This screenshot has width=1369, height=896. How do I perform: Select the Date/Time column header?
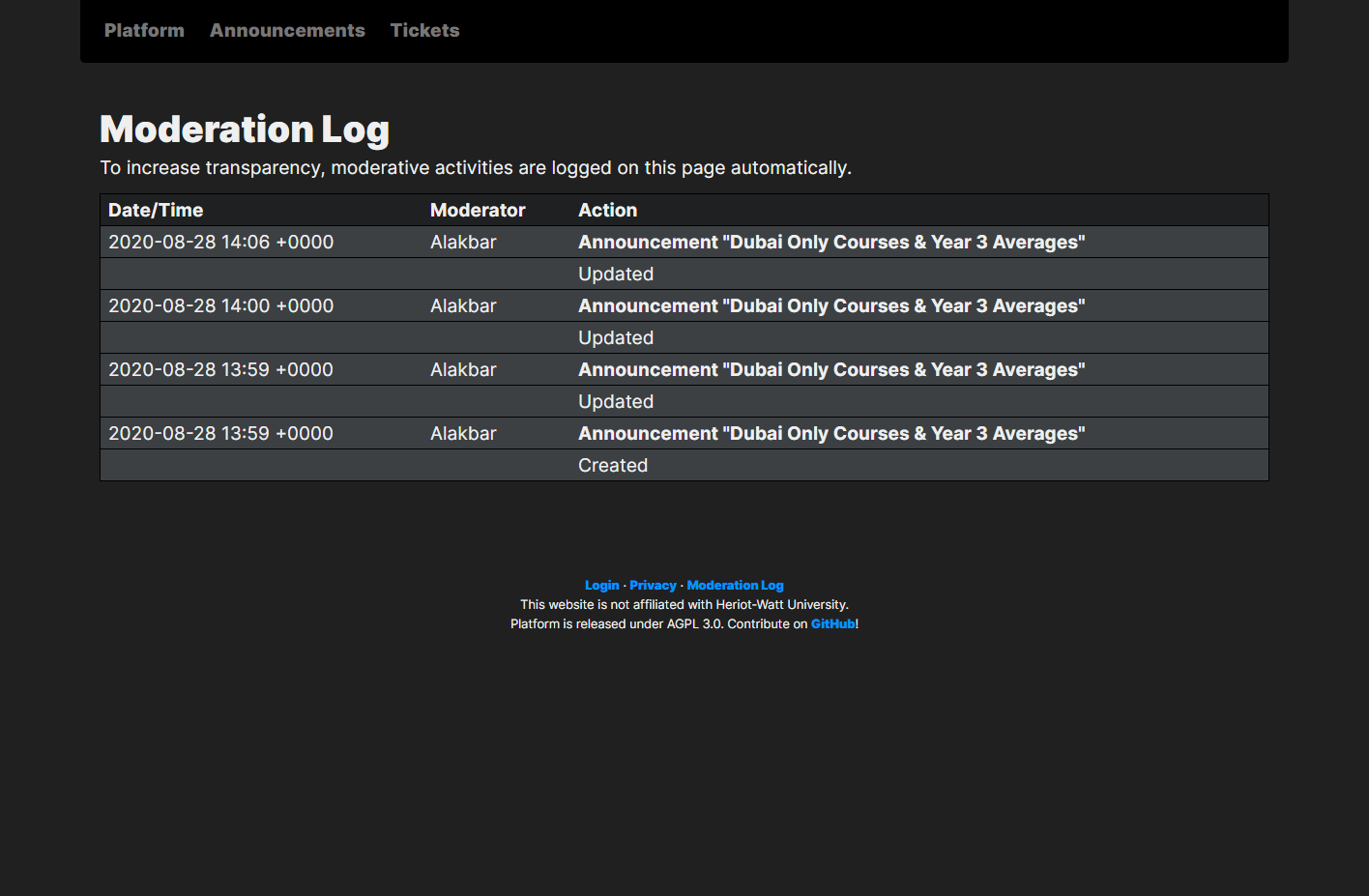[156, 210]
